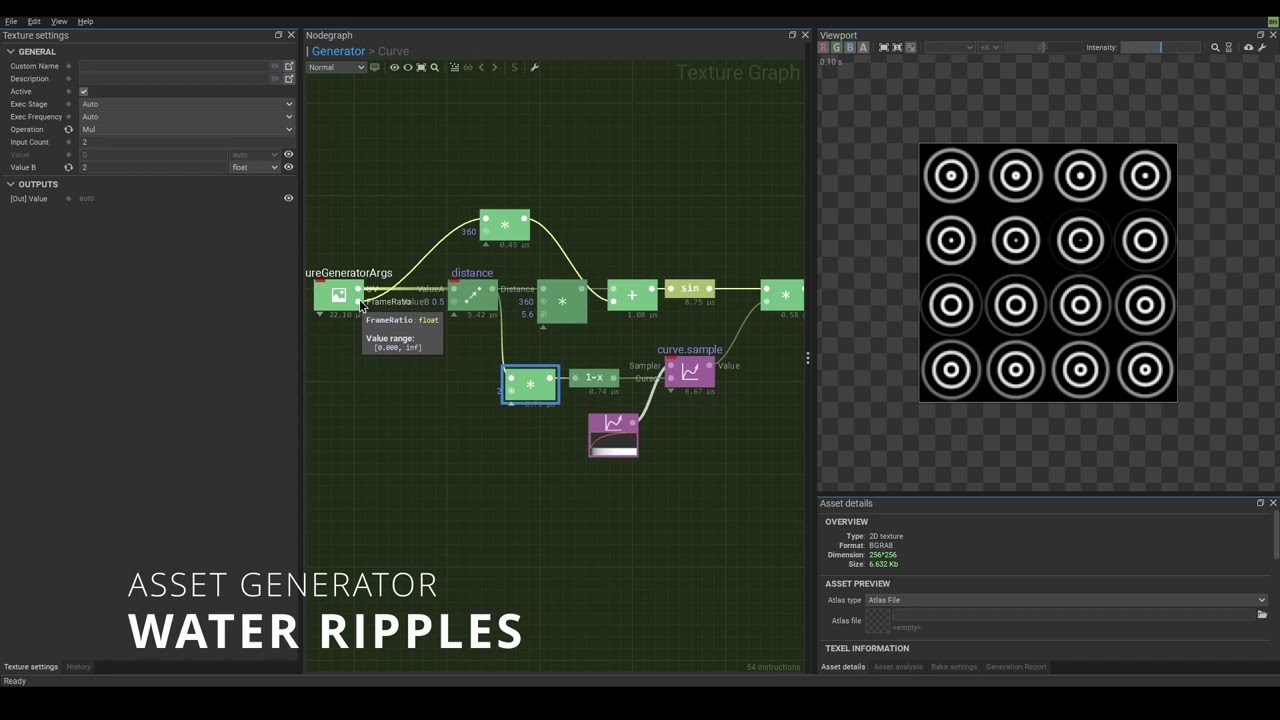Image resolution: width=1280 pixels, height=720 pixels.
Task: Click the magnifier icon in Viewport toolbar
Action: [1215, 47]
